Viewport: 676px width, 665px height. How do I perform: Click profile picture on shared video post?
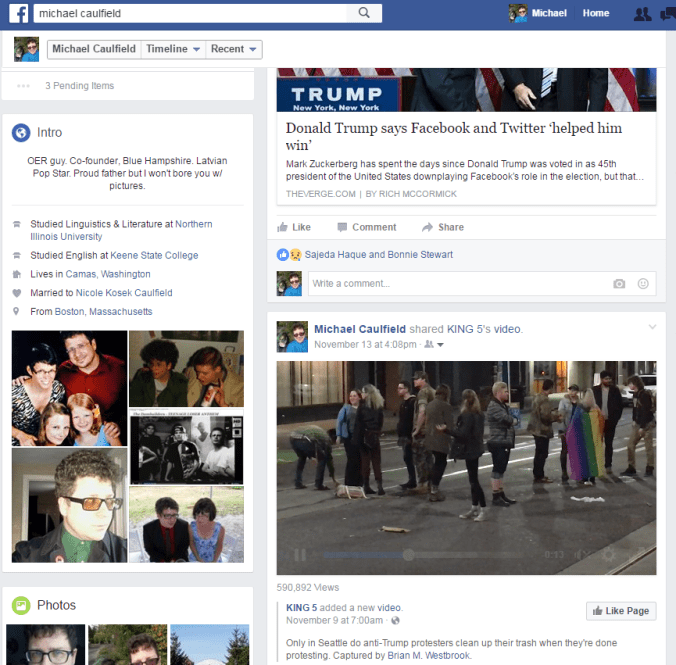coord(292,337)
